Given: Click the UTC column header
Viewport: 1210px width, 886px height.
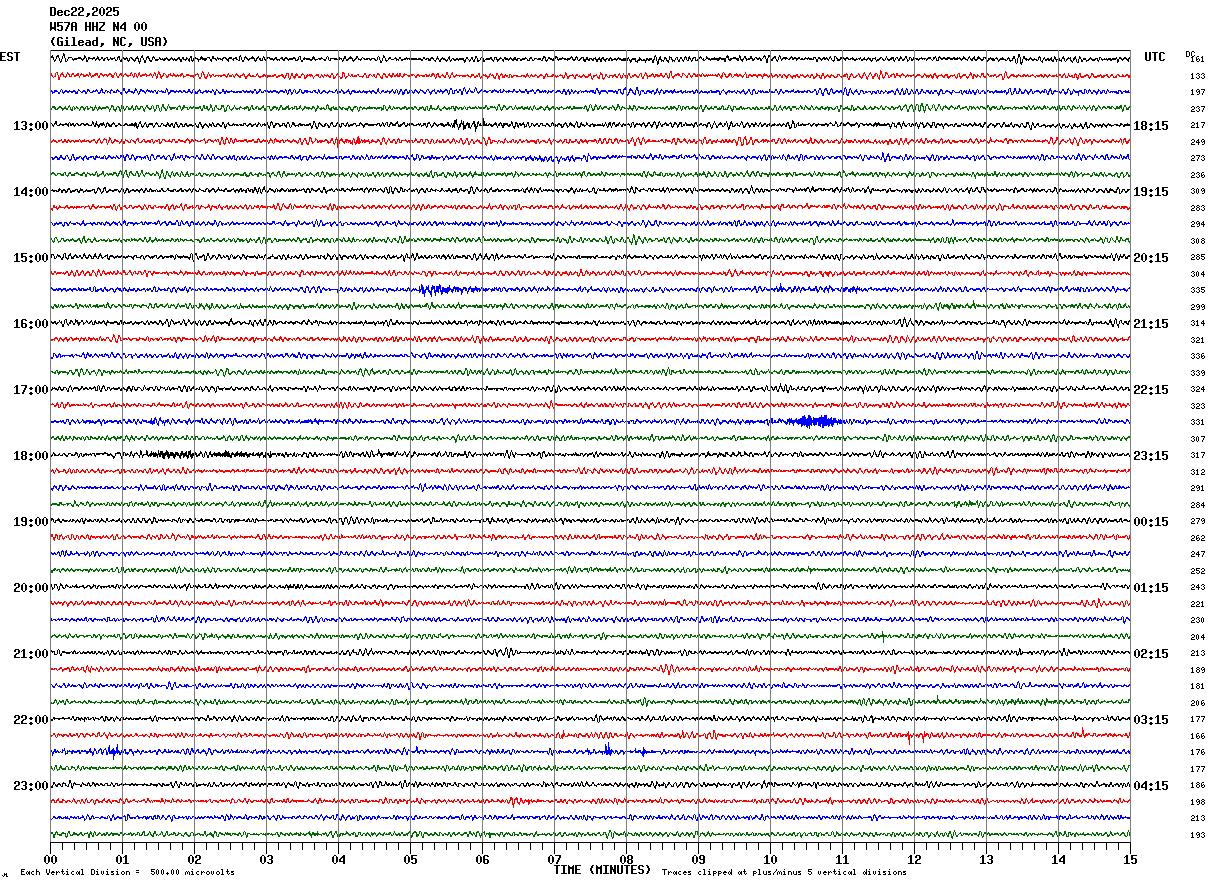Looking at the screenshot, I should pyautogui.click(x=1155, y=57).
